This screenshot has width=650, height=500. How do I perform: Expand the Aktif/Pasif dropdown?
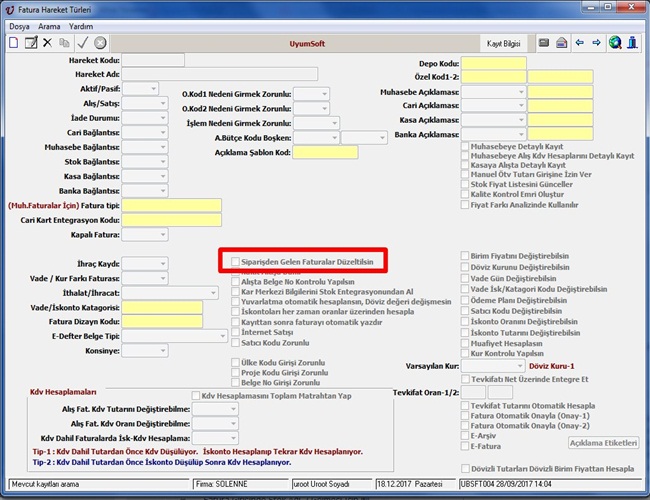153,89
